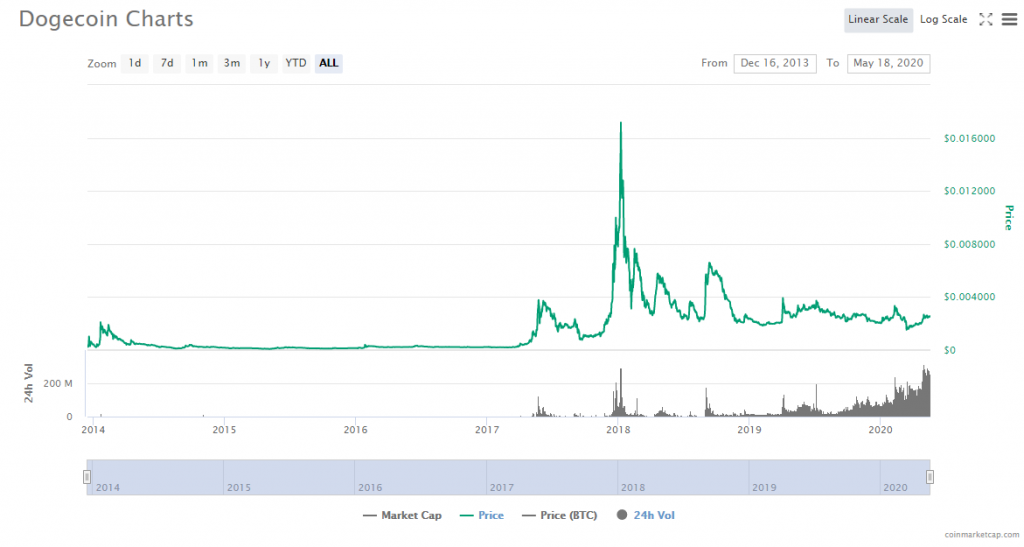
Task: Click the $0.012000 price axis label
Action: 969,191
